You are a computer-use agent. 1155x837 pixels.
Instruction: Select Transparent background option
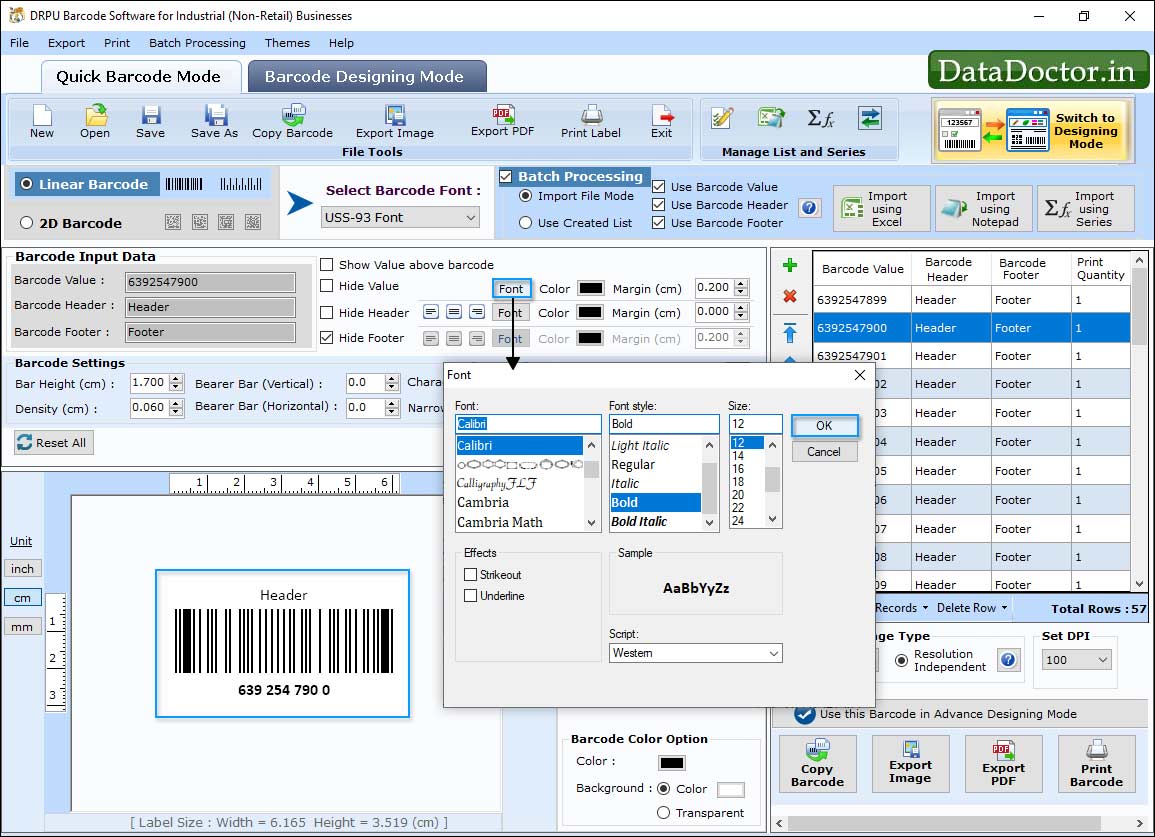[x=663, y=813]
